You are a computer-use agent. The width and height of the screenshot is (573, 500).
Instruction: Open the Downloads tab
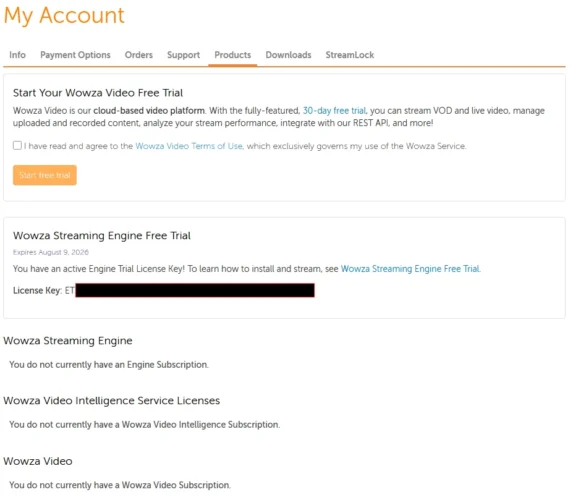pos(288,55)
